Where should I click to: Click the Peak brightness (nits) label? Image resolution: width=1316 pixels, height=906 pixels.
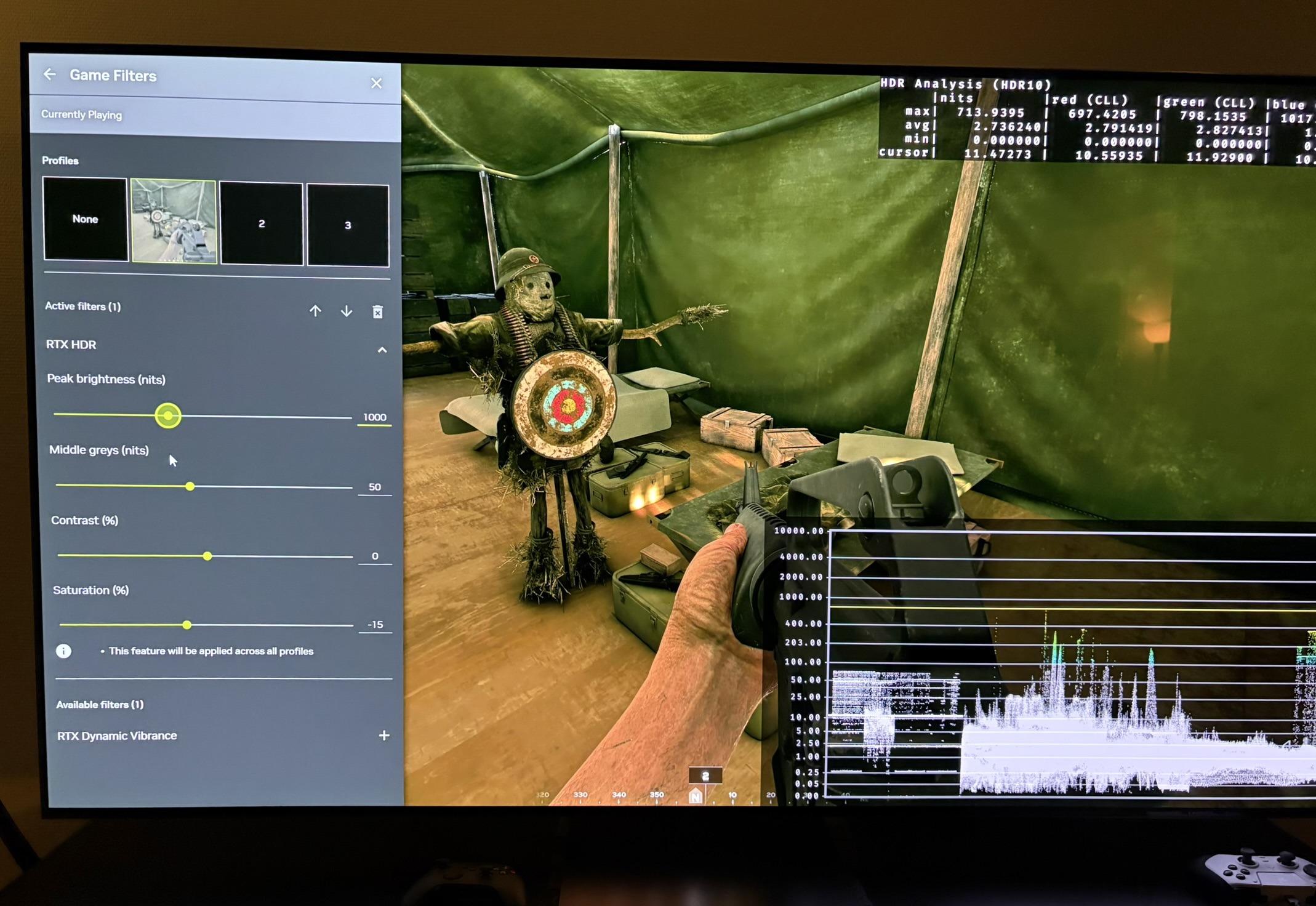tap(106, 379)
